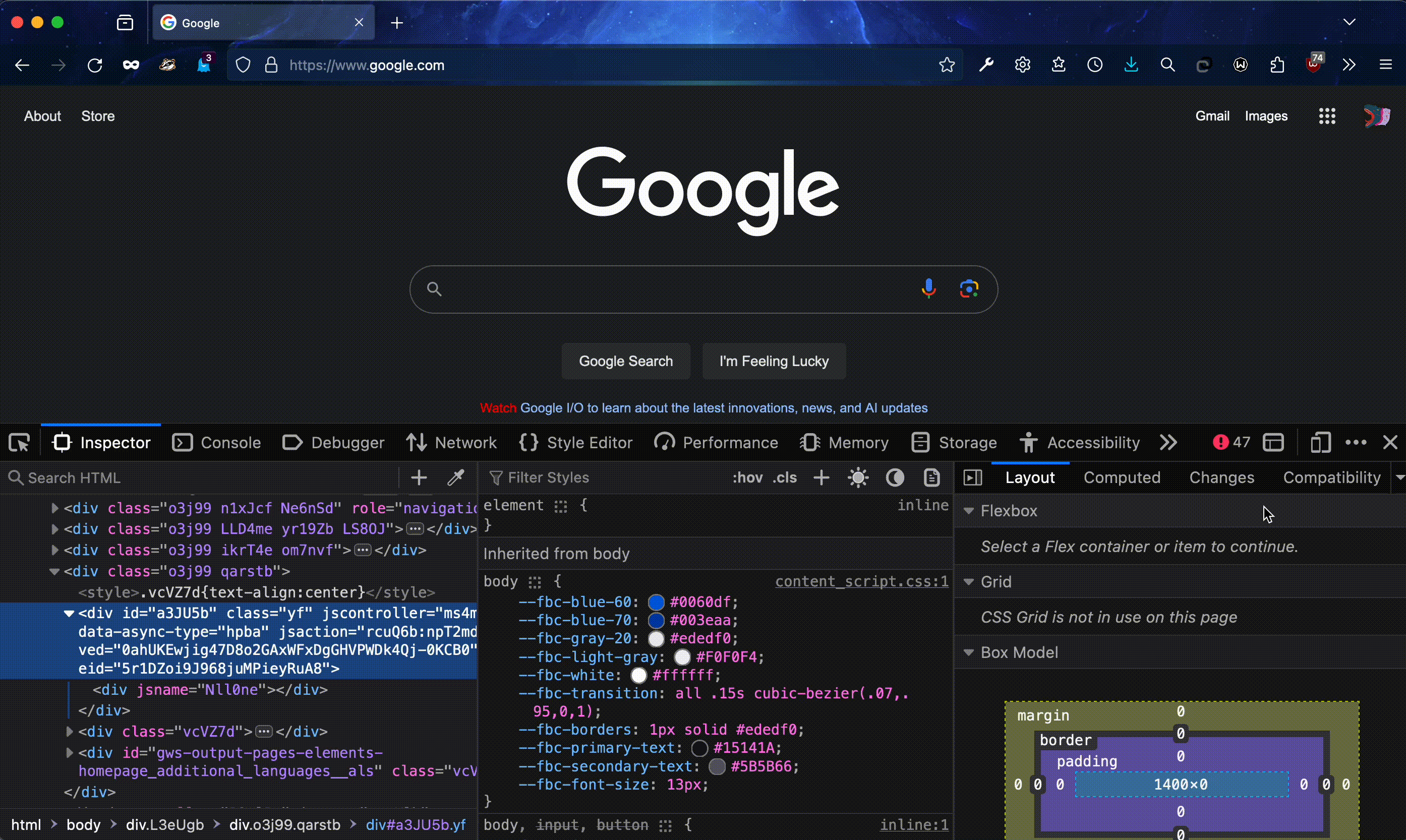Search by image with Lens icon
Image resolution: width=1406 pixels, height=840 pixels.
coord(969,289)
